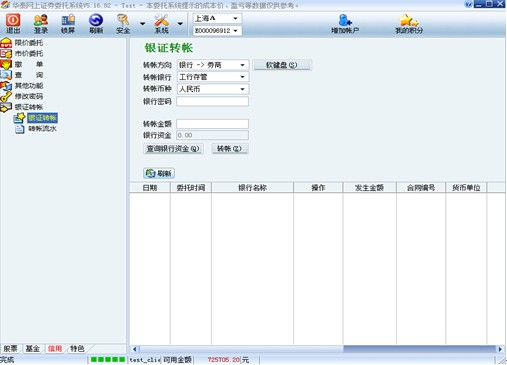Click the 货币单位 column header
507x365 pixels.
pos(466,188)
